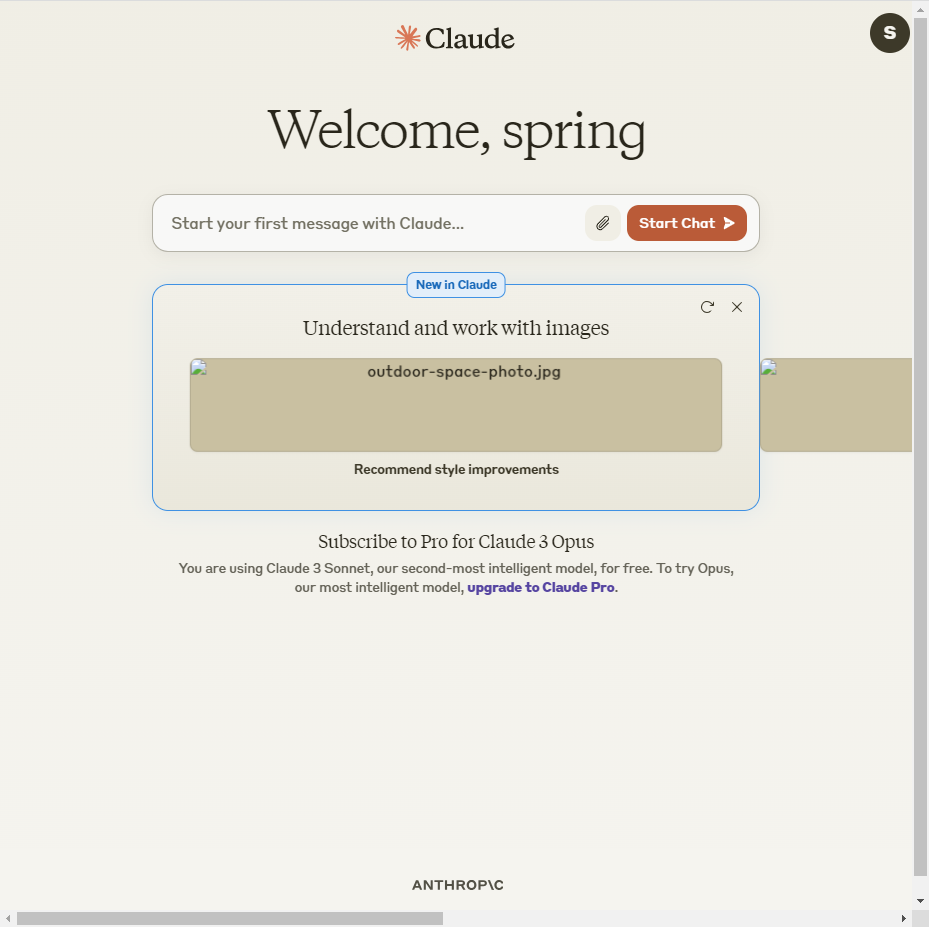Viewport: 929px width, 927px height.
Task: Select the partially visible second example image
Action: (x=836, y=405)
